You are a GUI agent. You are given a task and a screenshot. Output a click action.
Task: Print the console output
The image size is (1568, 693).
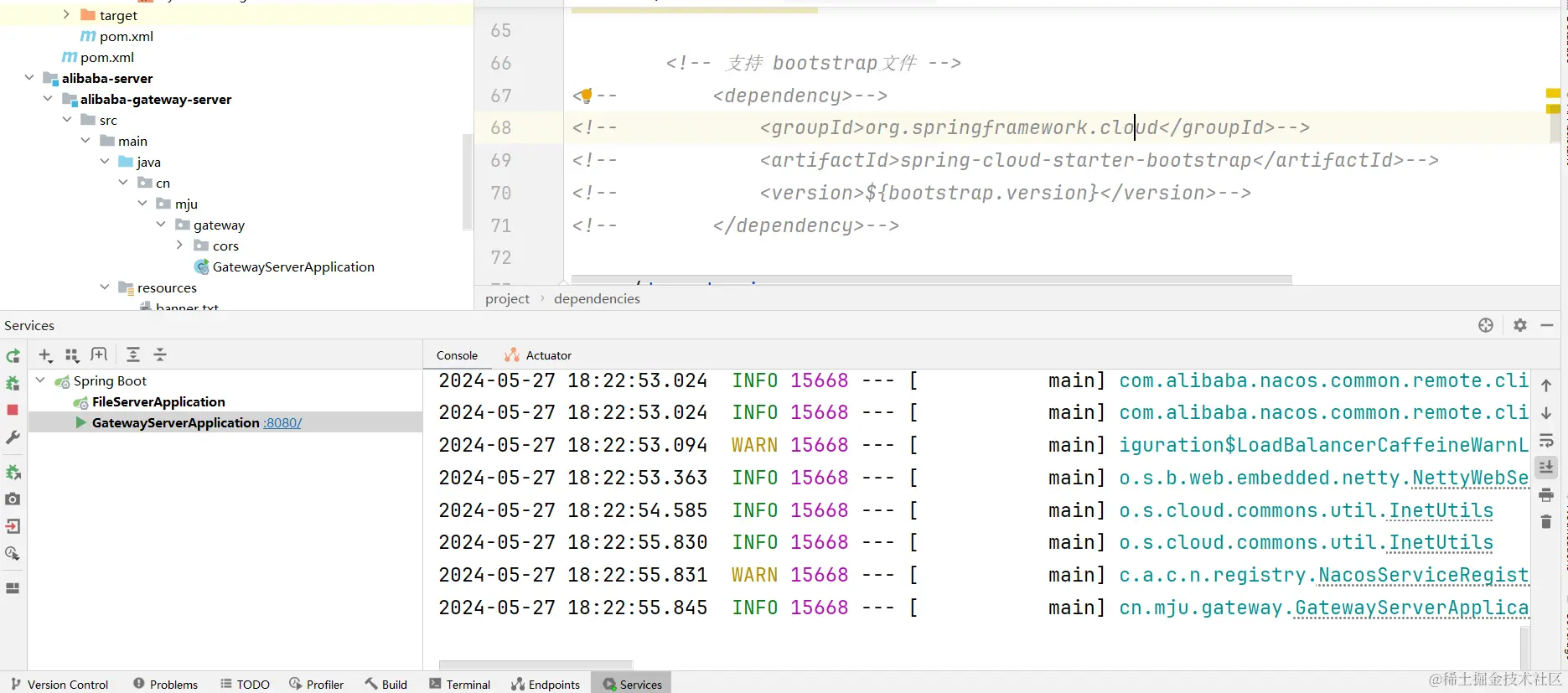click(1546, 494)
